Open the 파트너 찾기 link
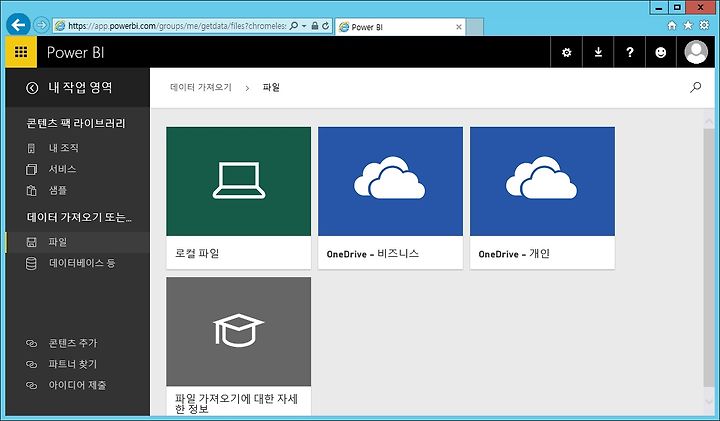Viewport: 720px width, 421px height. [x=73, y=364]
